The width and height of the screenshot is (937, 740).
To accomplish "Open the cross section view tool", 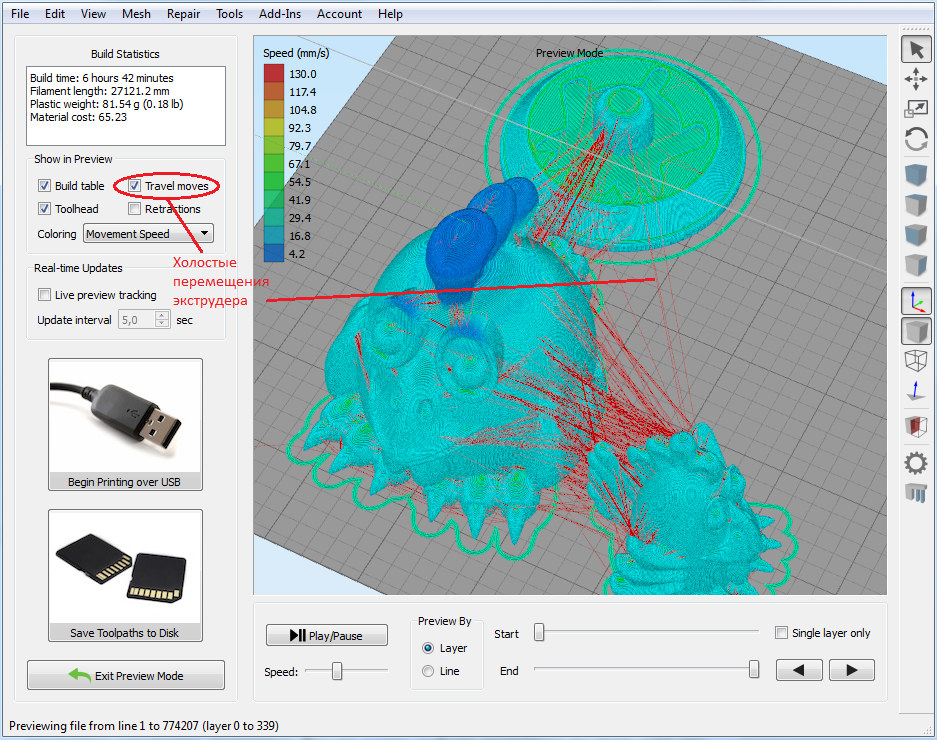I will (916, 426).
